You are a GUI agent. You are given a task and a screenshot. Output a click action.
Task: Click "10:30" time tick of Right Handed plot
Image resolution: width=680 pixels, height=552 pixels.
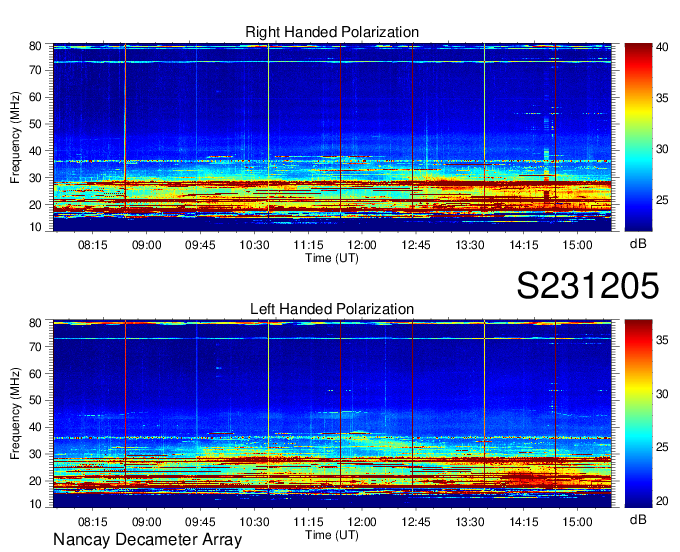point(254,245)
